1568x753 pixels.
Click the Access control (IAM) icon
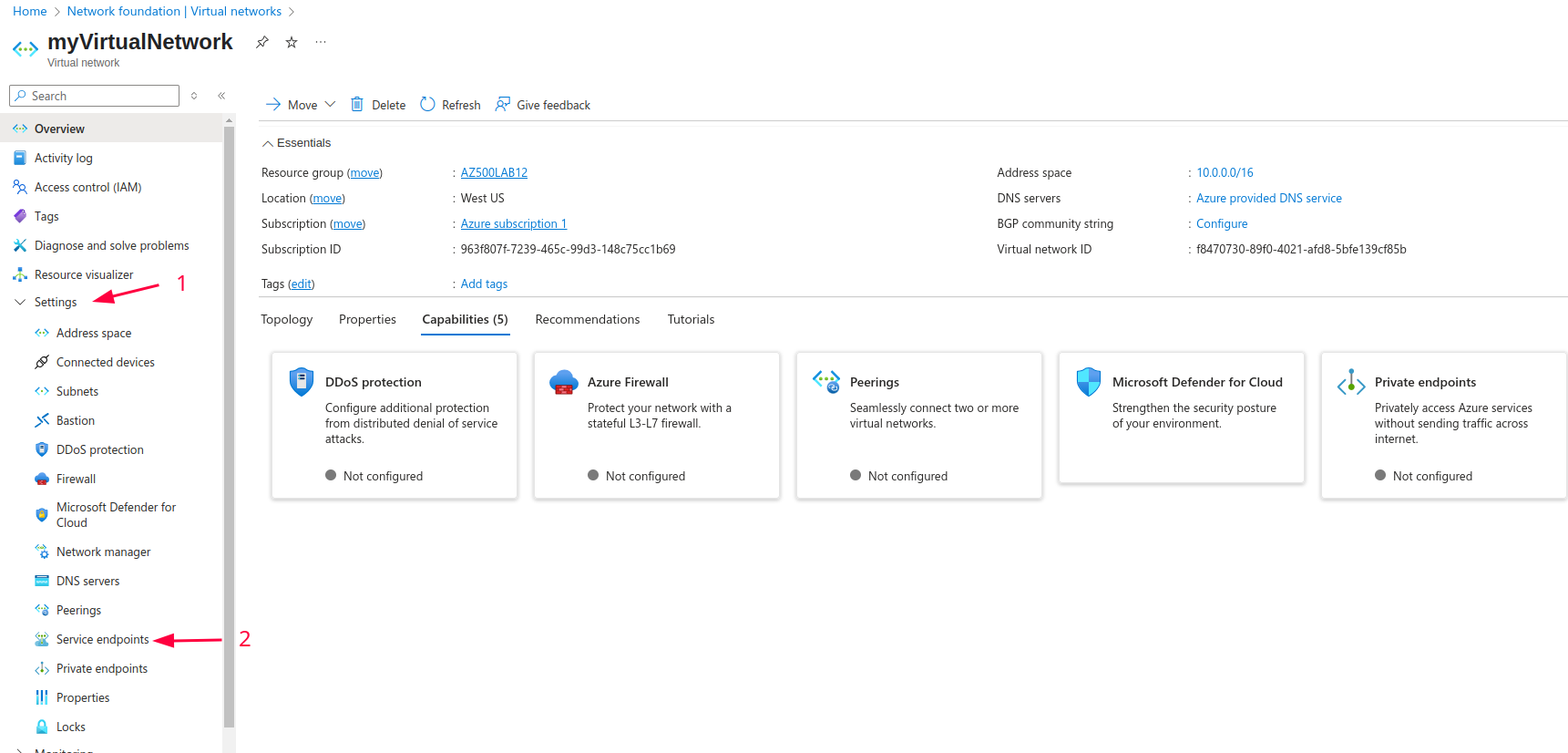coord(20,187)
